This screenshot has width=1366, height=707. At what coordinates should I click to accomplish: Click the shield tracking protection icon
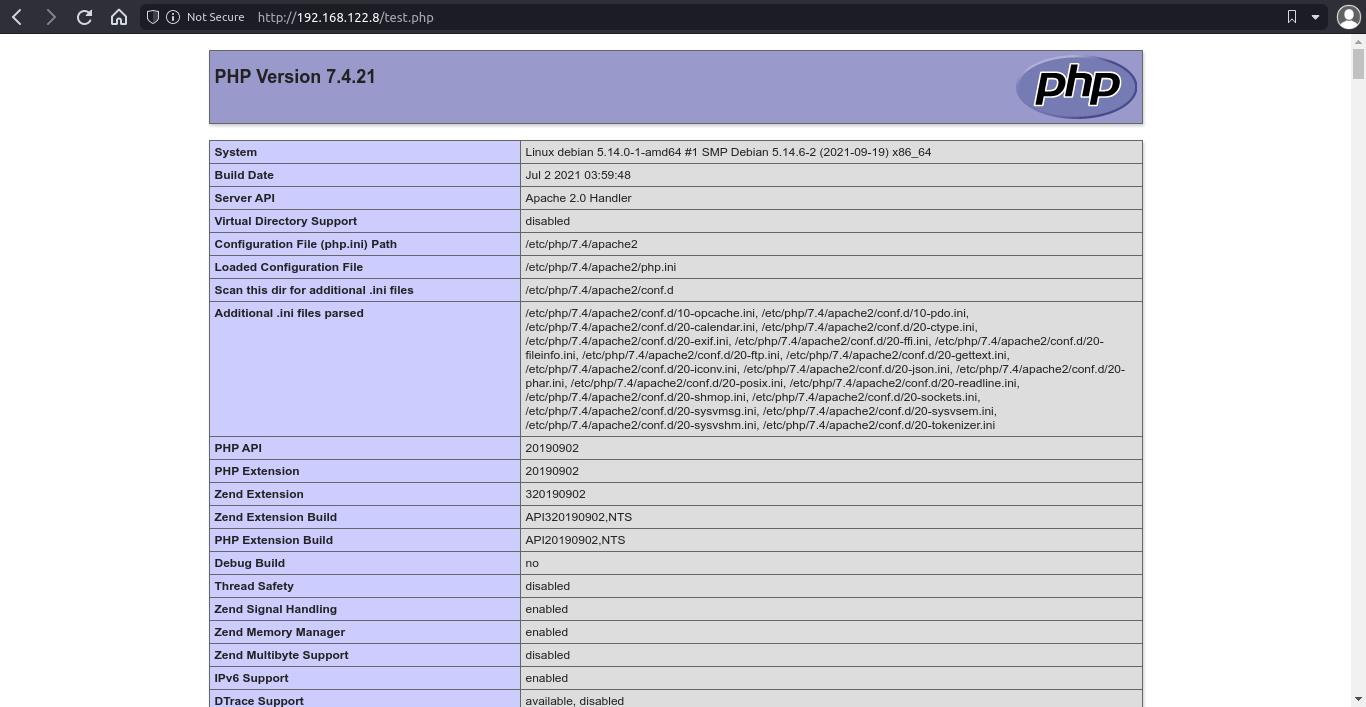point(152,17)
